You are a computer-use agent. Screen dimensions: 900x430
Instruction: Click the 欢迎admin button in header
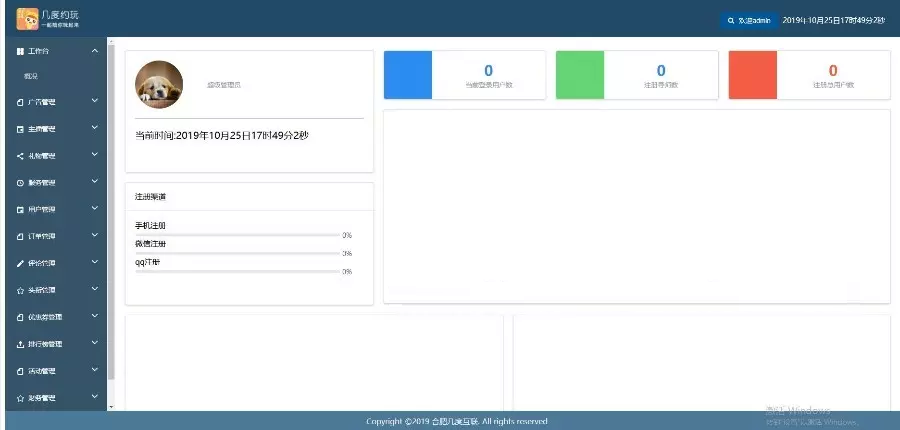749,20
